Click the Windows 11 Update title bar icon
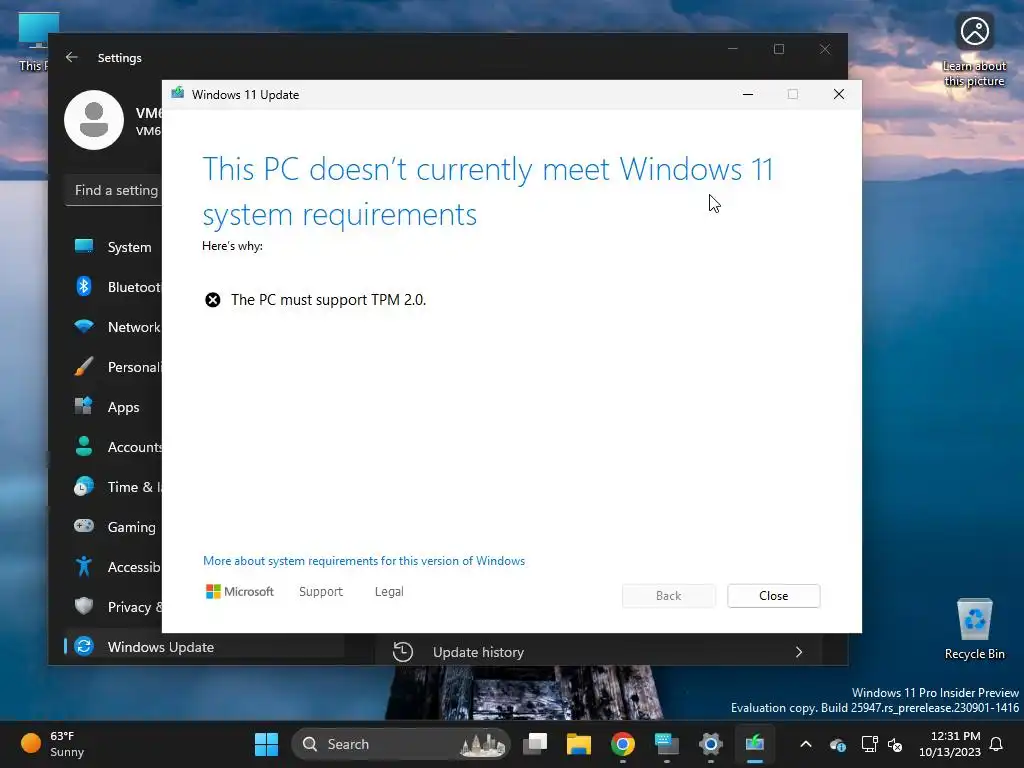 [x=178, y=94]
